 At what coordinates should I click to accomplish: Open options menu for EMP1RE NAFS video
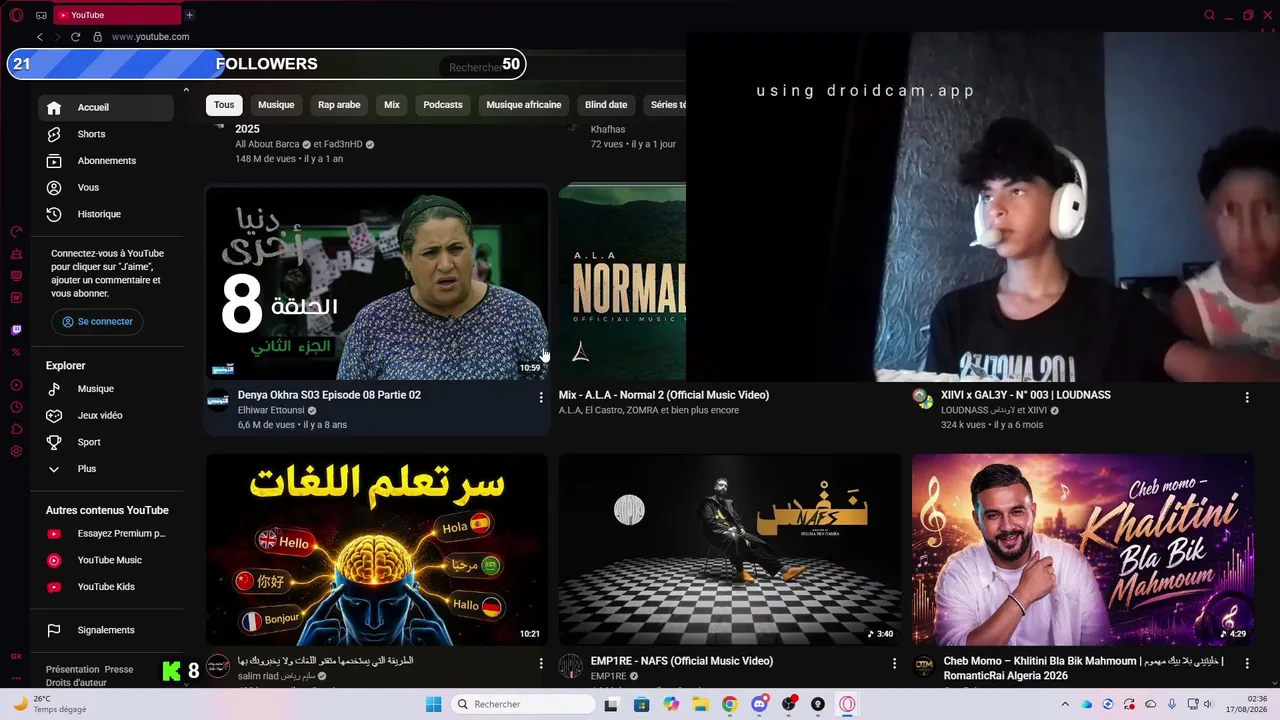click(894, 664)
